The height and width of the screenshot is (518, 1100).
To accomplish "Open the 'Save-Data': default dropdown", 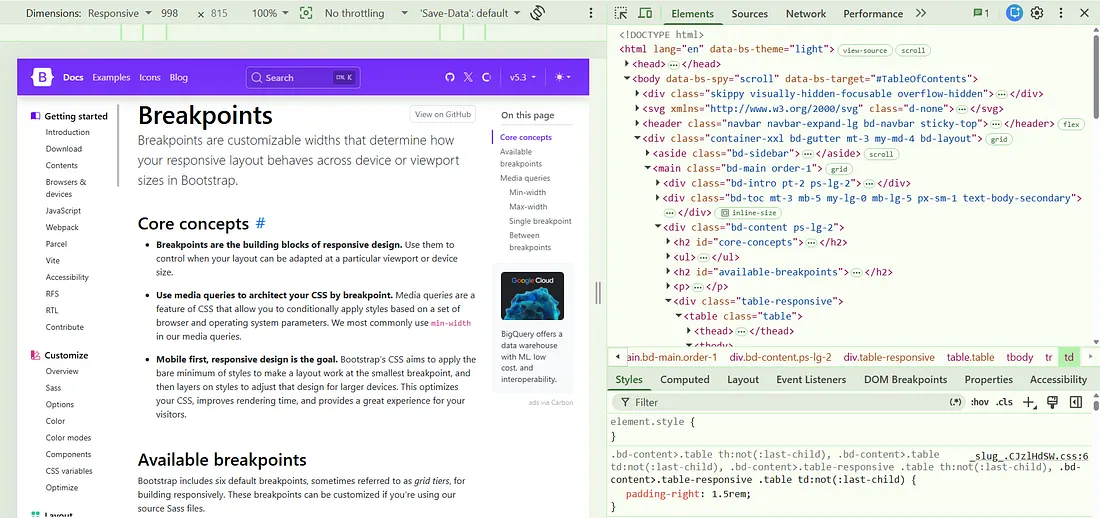I will (470, 13).
